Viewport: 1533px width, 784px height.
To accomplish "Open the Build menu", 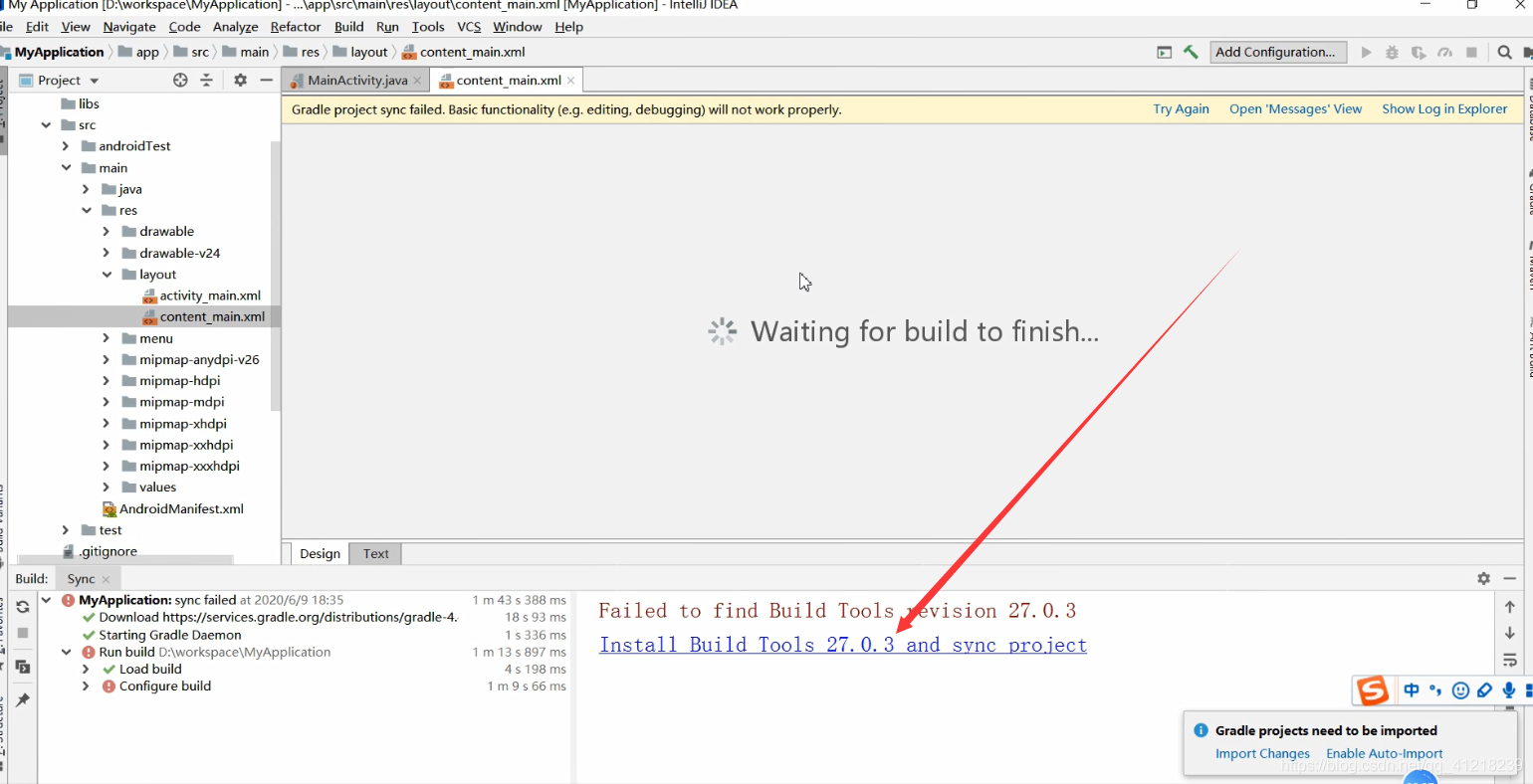I will click(x=348, y=27).
